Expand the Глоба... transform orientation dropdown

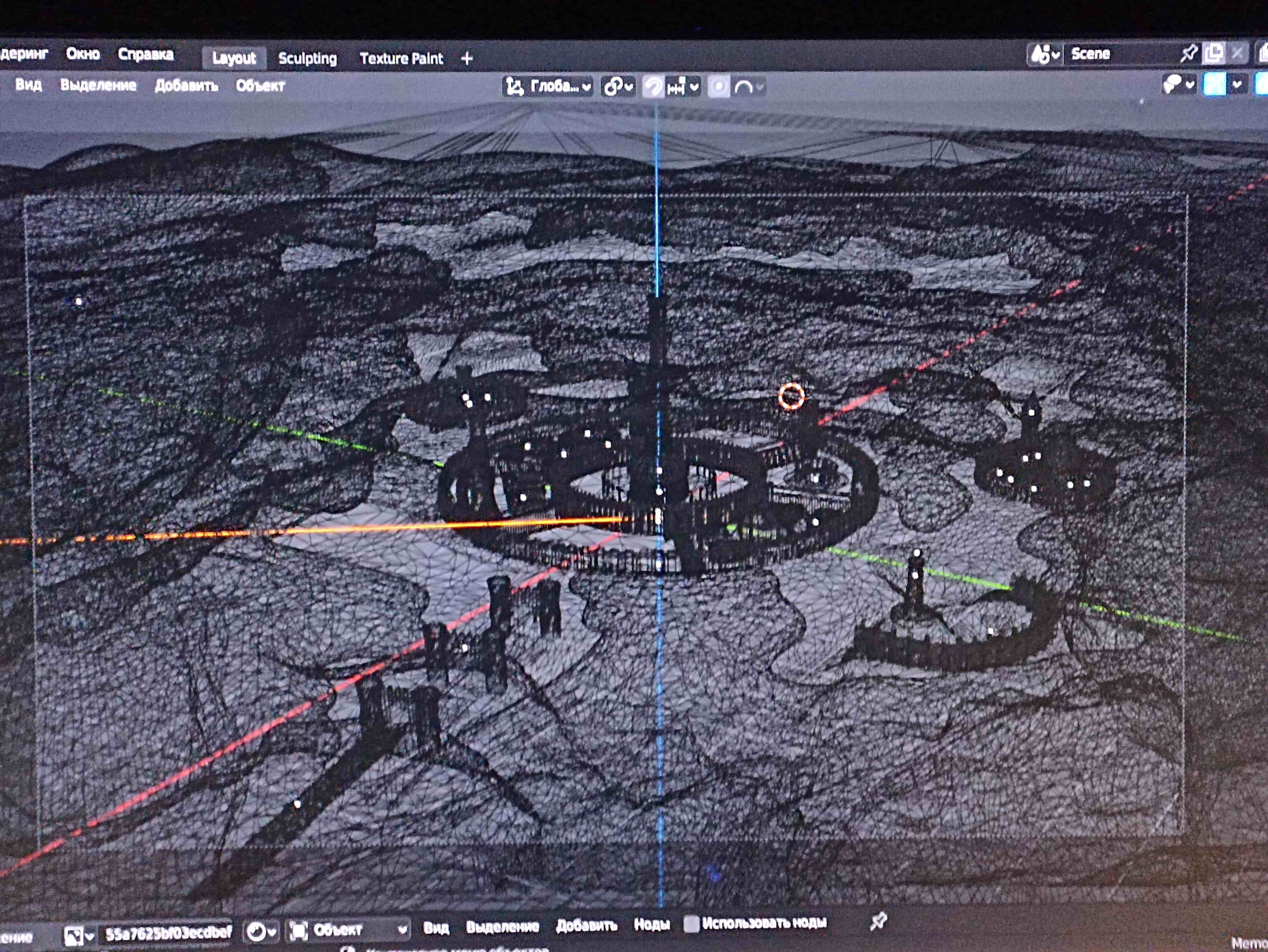pos(548,87)
